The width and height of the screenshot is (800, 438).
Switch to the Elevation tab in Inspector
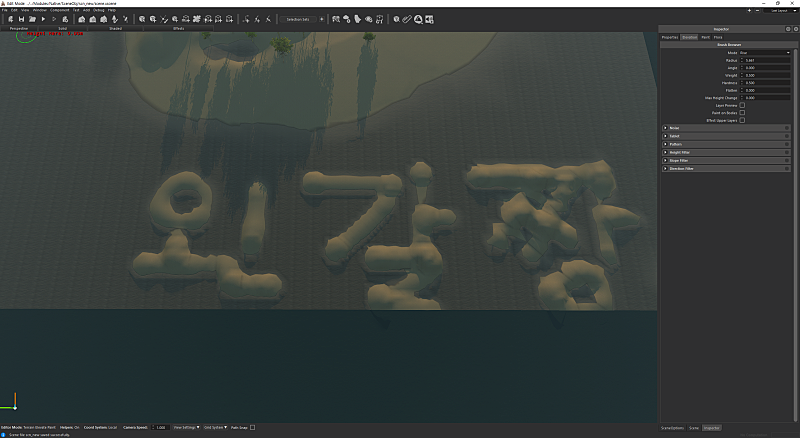coord(689,37)
